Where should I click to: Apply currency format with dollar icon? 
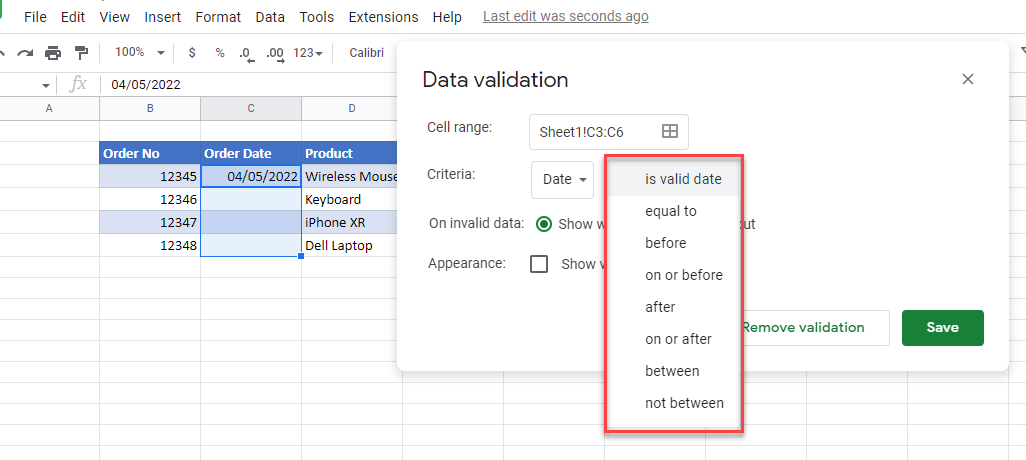pos(192,52)
